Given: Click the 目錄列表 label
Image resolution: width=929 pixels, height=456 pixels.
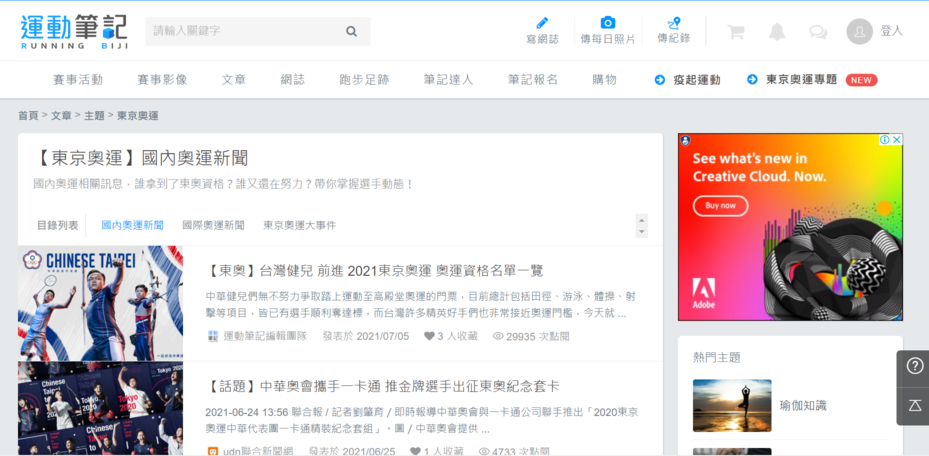Looking at the screenshot, I should click(x=57, y=226).
